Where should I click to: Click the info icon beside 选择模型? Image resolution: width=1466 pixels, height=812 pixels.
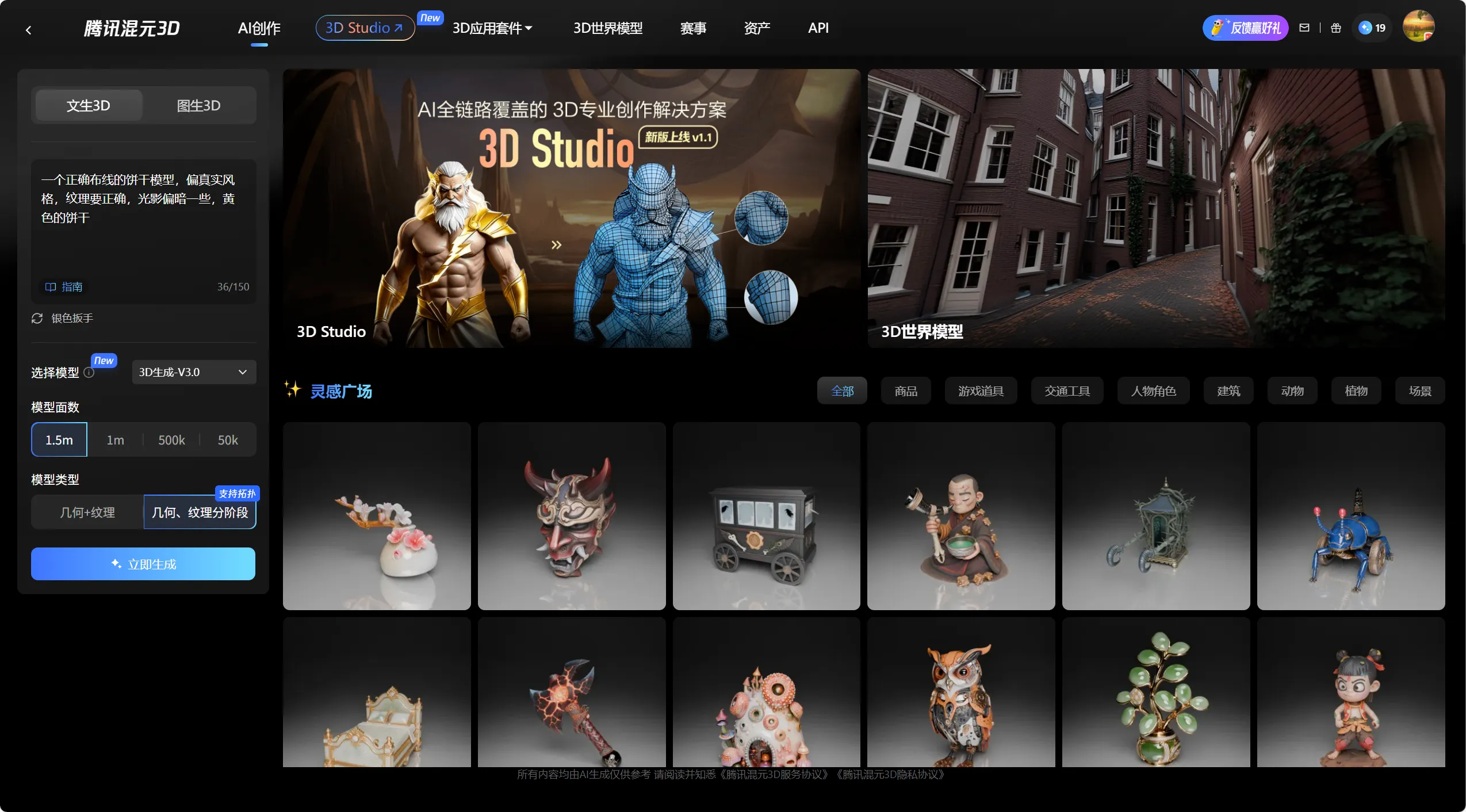[x=89, y=373]
